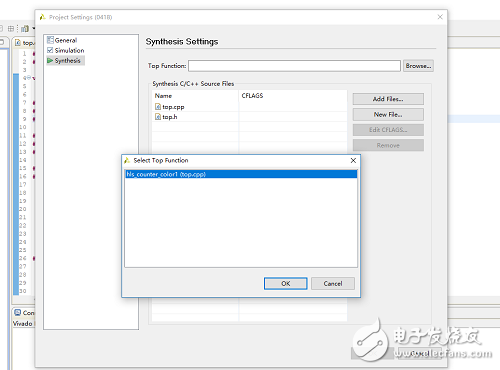Switch to the top editor tab behind the dialog
The width and height of the screenshot is (500, 370).
(25, 43)
